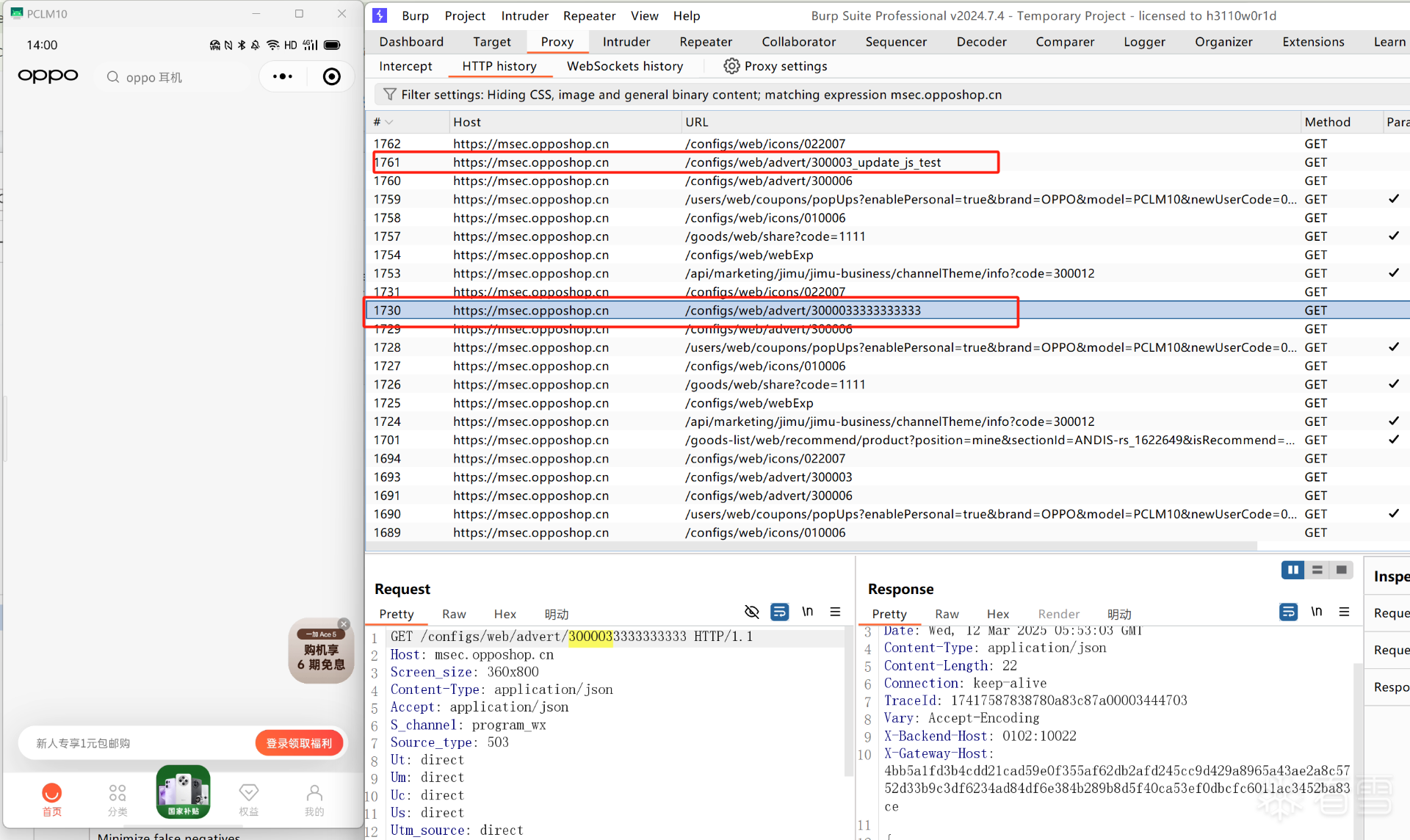The image size is (1410, 840).
Task: Open the three-dots menu in the phone emulator
Action: tap(282, 76)
